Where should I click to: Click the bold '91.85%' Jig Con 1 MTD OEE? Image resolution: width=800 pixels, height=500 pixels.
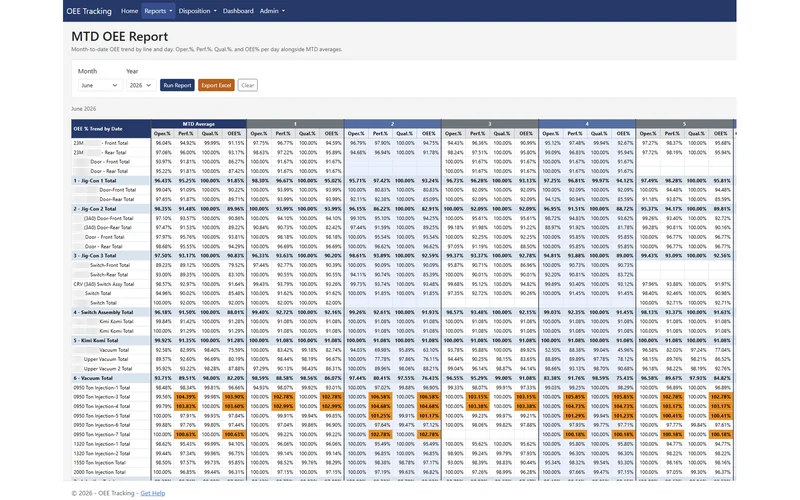coord(234,181)
